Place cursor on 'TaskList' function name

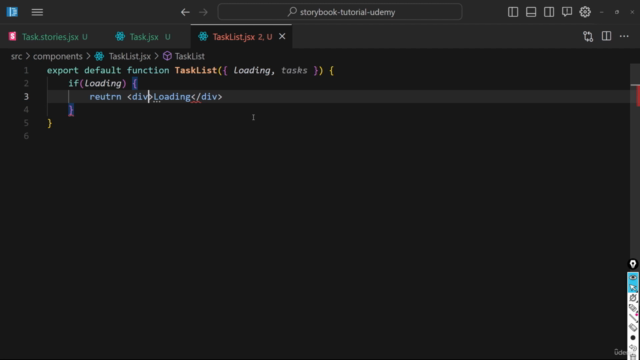[x=196, y=70]
